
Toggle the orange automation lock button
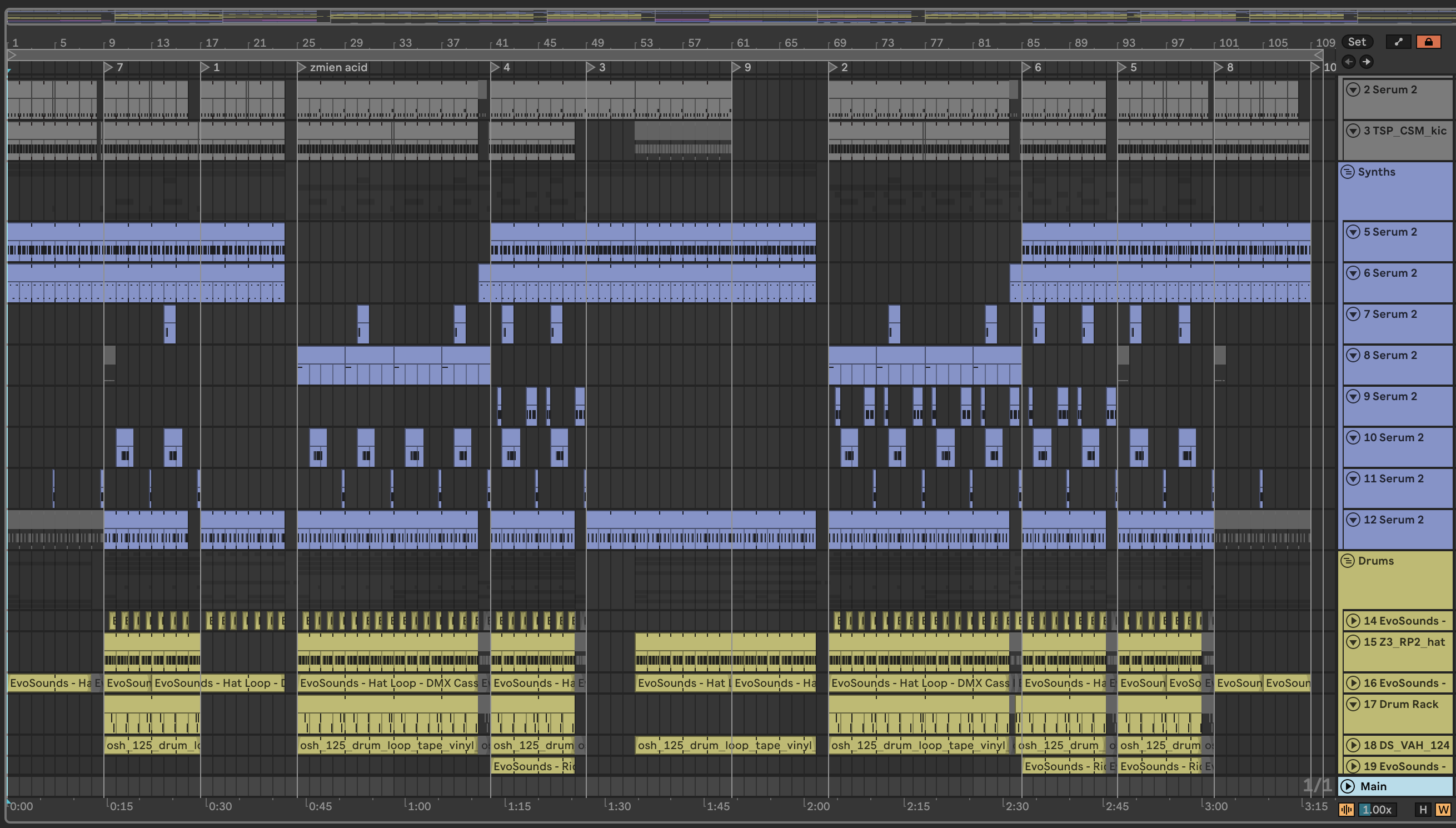pos(1428,42)
